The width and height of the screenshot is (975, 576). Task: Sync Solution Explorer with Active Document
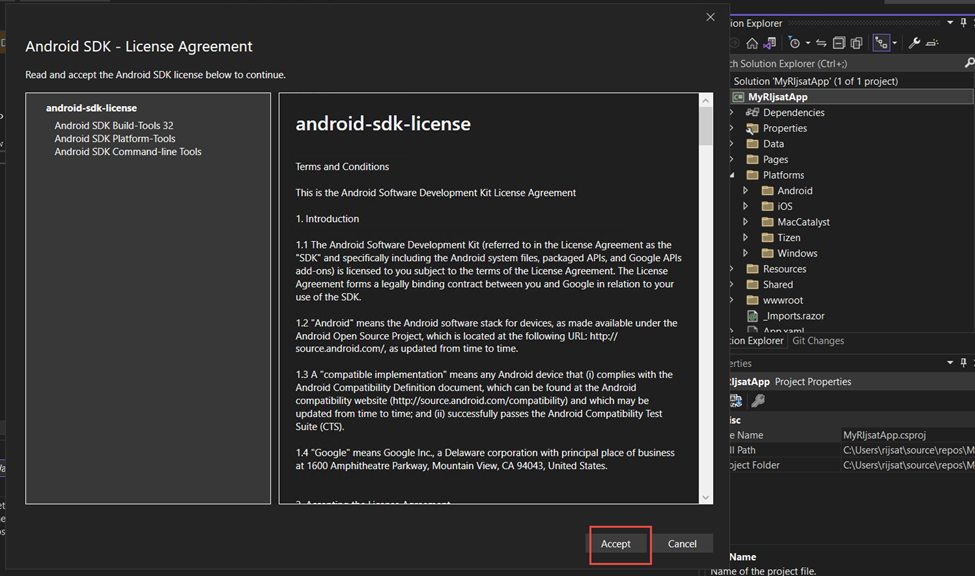[822, 42]
